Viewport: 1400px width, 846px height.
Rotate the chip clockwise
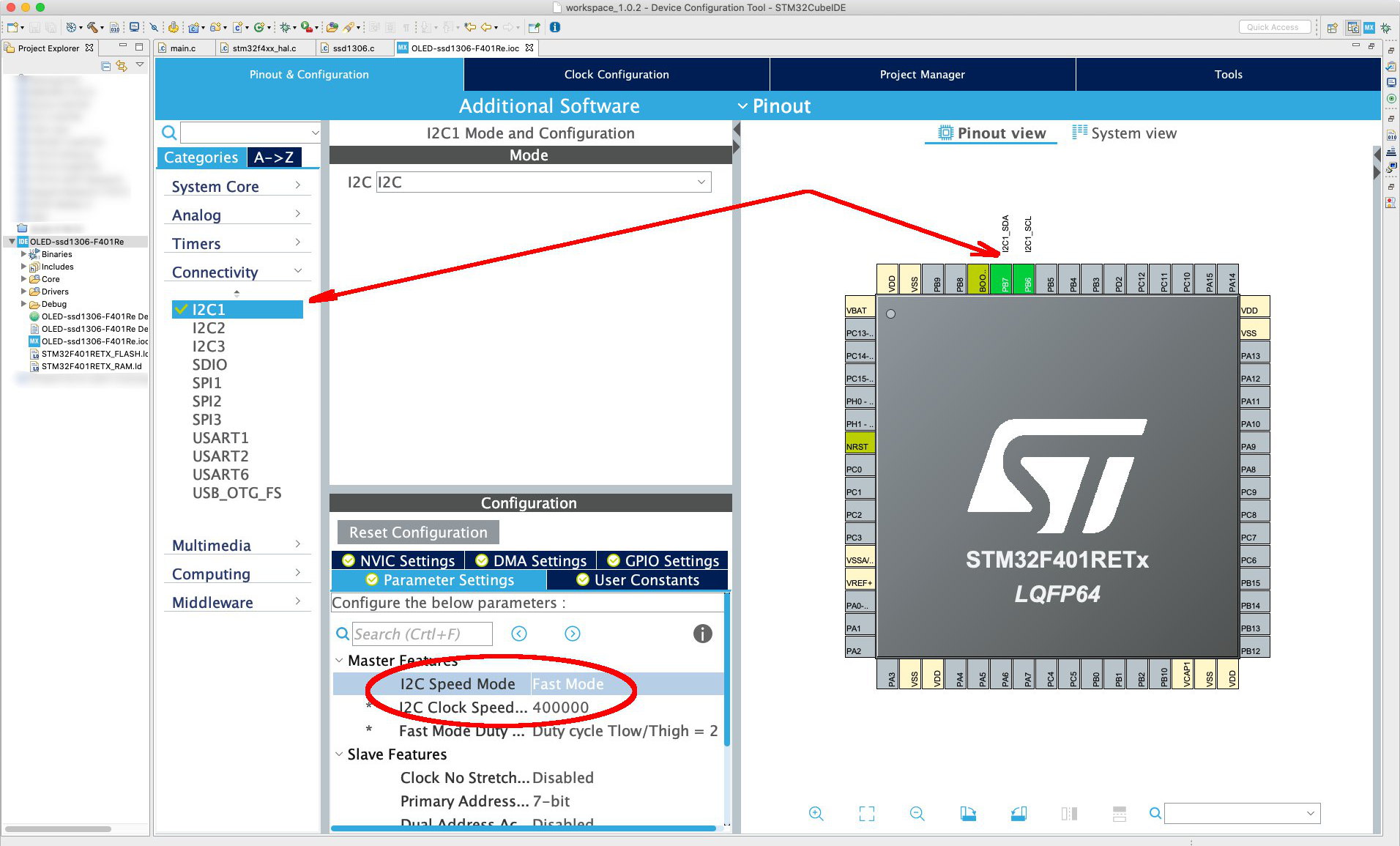click(x=968, y=814)
